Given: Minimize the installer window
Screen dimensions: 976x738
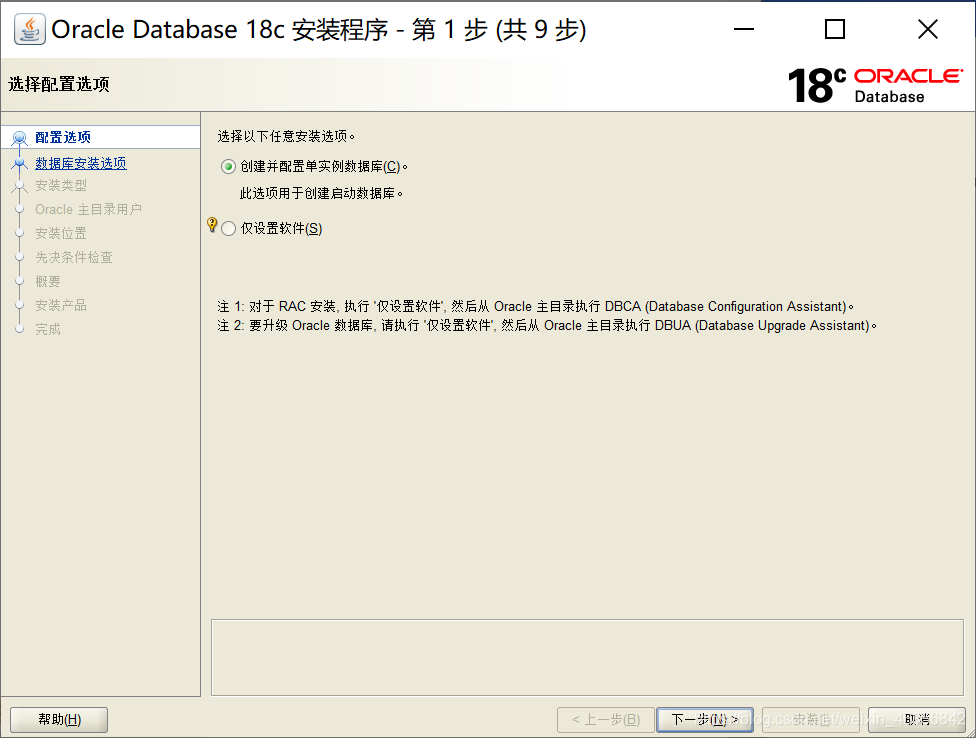Looking at the screenshot, I should [x=744, y=29].
